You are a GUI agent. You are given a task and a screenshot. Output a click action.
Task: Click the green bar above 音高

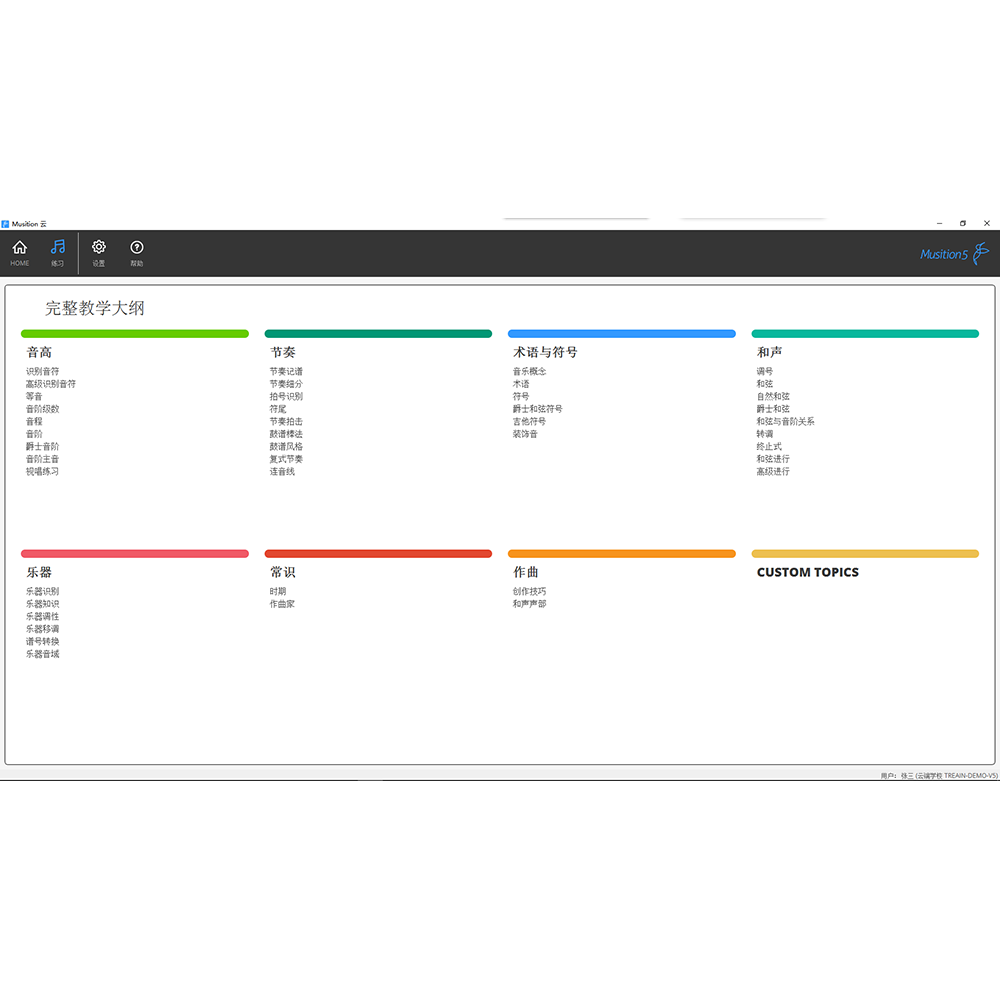(135, 334)
